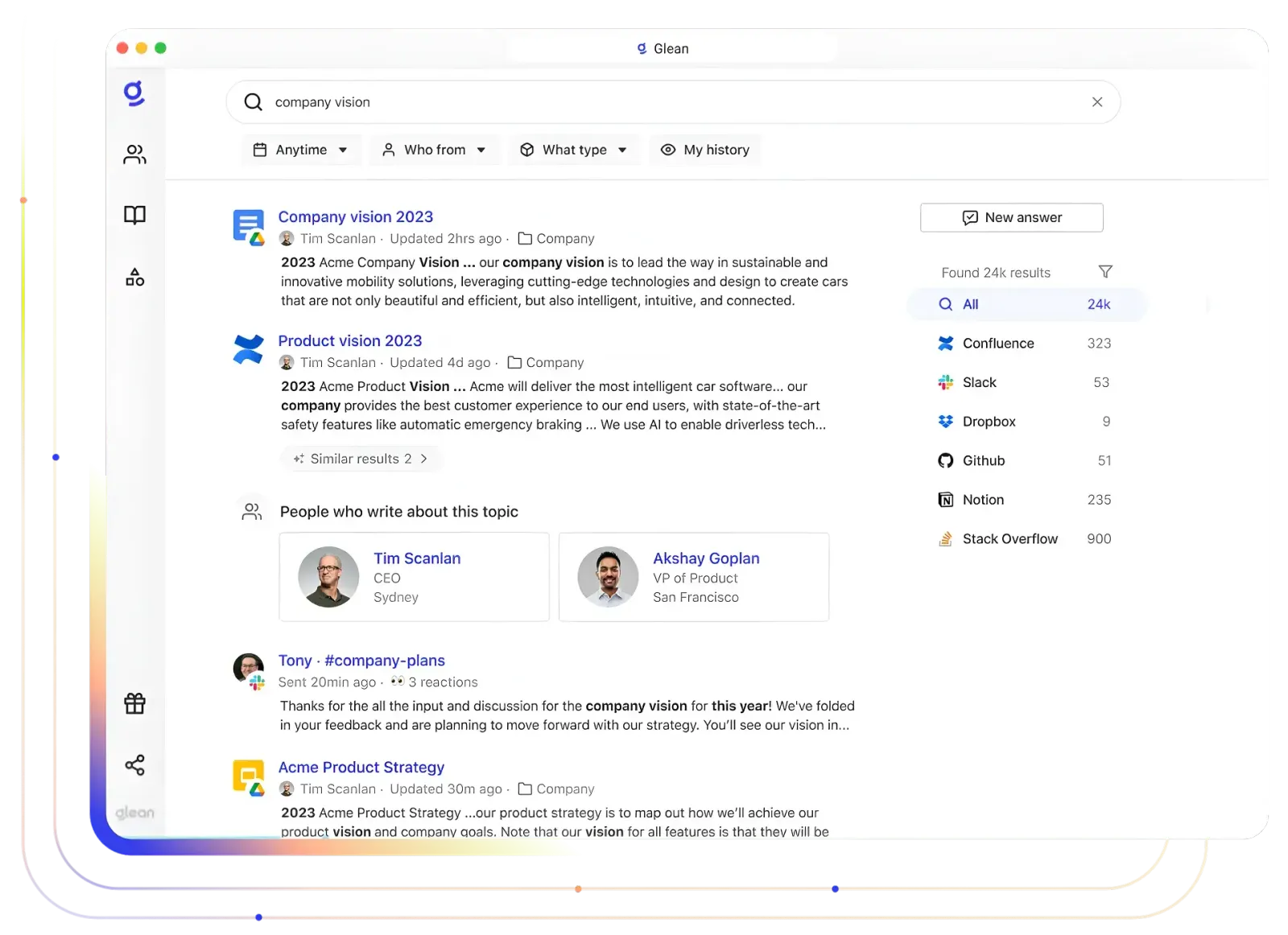
Task: Click the eyes emoji reaction on Tony's message
Action: point(398,682)
